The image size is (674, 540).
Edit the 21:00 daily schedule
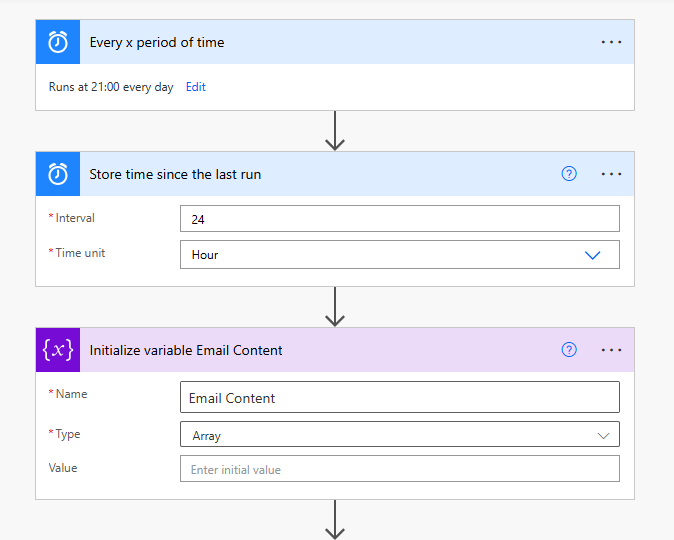pos(196,87)
